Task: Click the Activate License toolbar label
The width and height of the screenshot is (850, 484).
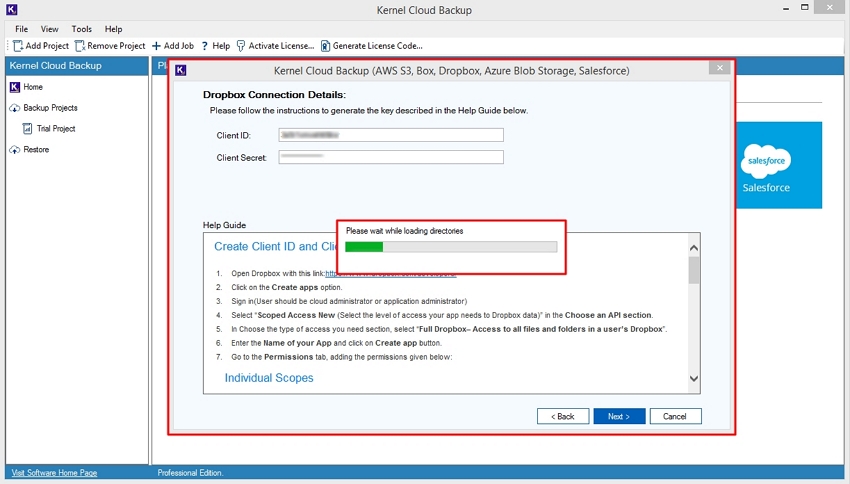Action: pos(281,46)
